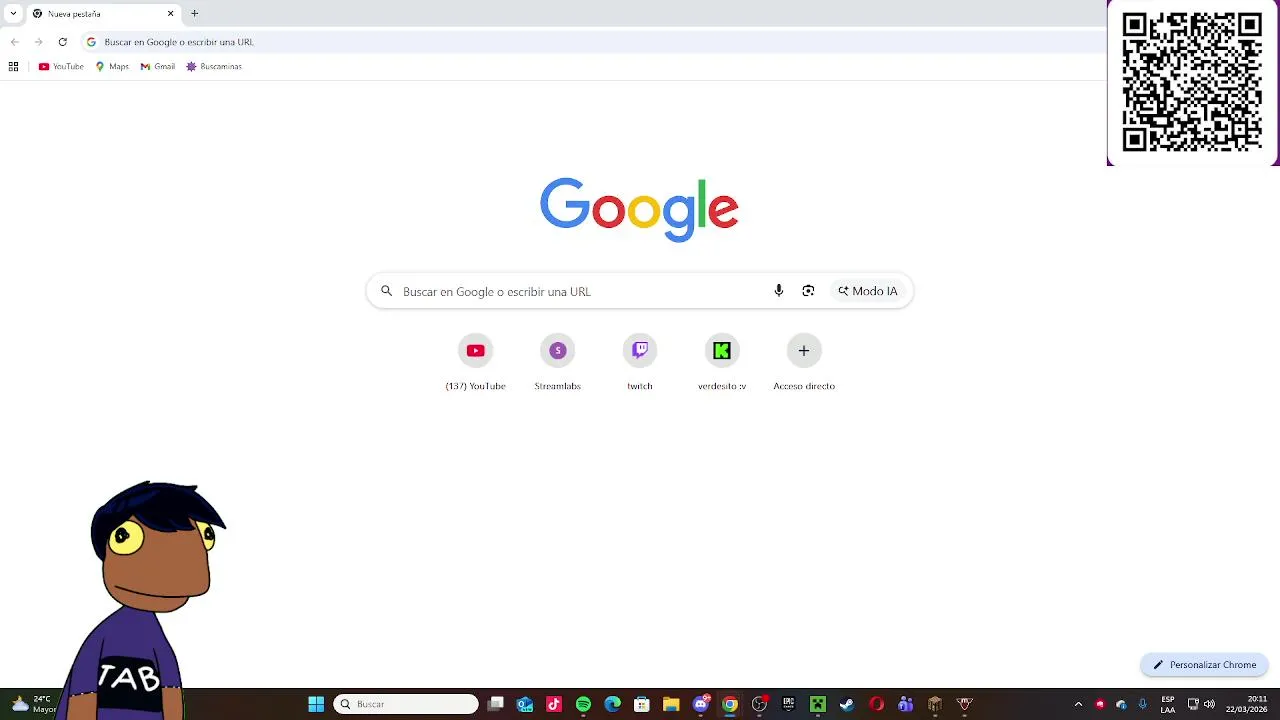Viewport: 1280px width, 720px height.
Task: Open the weather widget showing 24°C
Action: coord(32,704)
